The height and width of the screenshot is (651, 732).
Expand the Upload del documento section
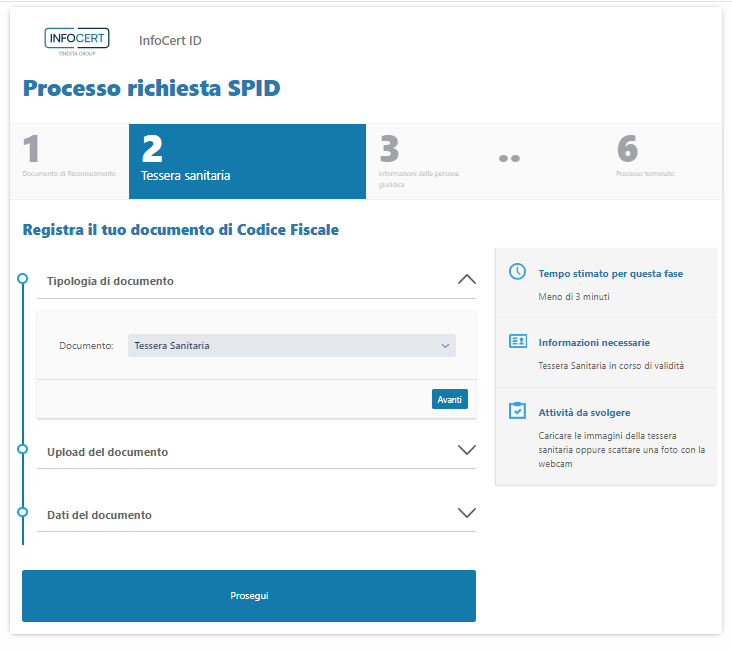pos(466,450)
